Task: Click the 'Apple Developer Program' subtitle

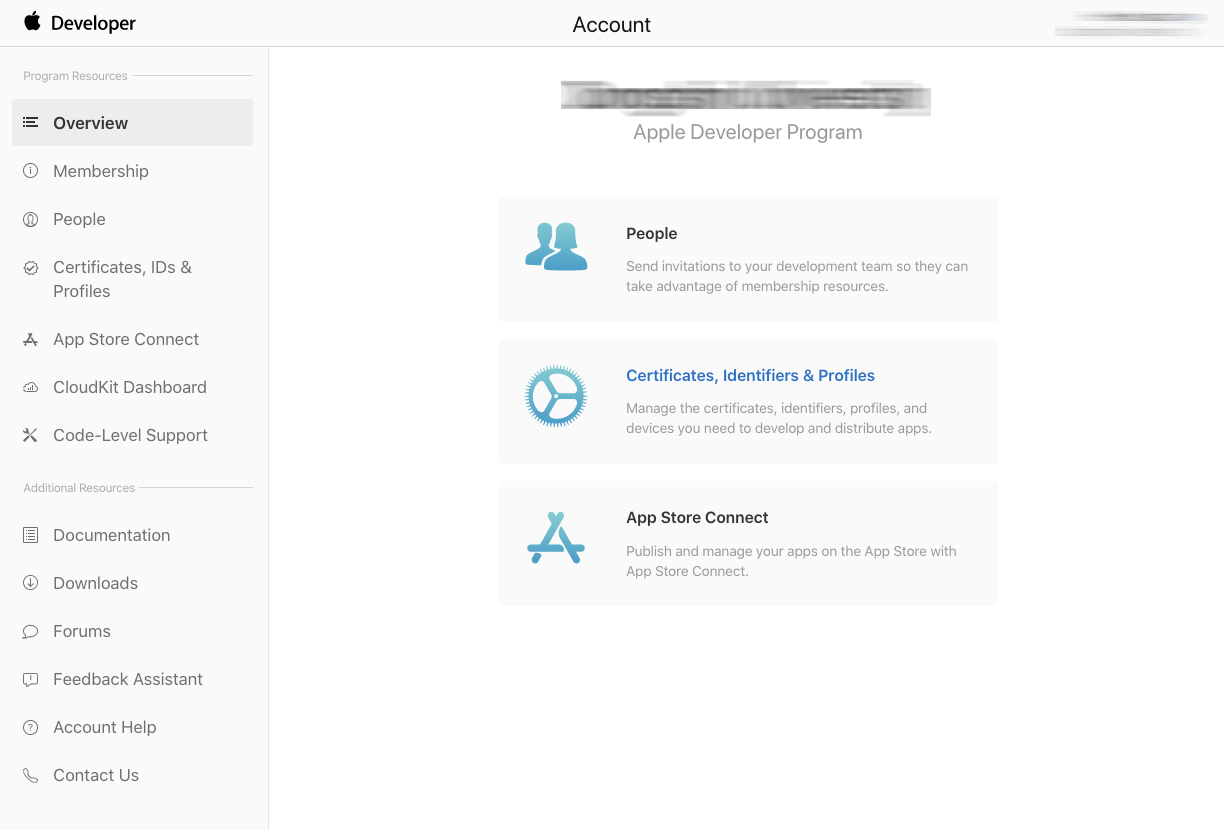Action: [x=748, y=132]
